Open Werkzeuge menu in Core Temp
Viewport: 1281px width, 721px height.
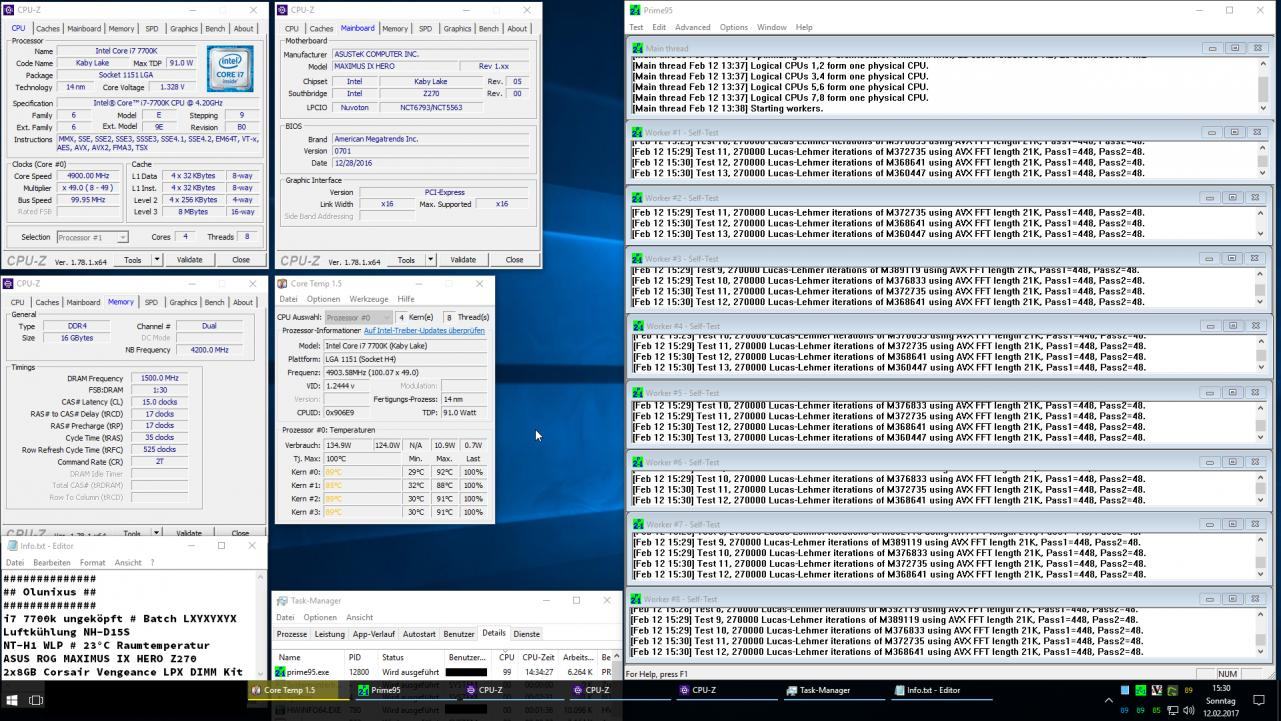(x=368, y=299)
